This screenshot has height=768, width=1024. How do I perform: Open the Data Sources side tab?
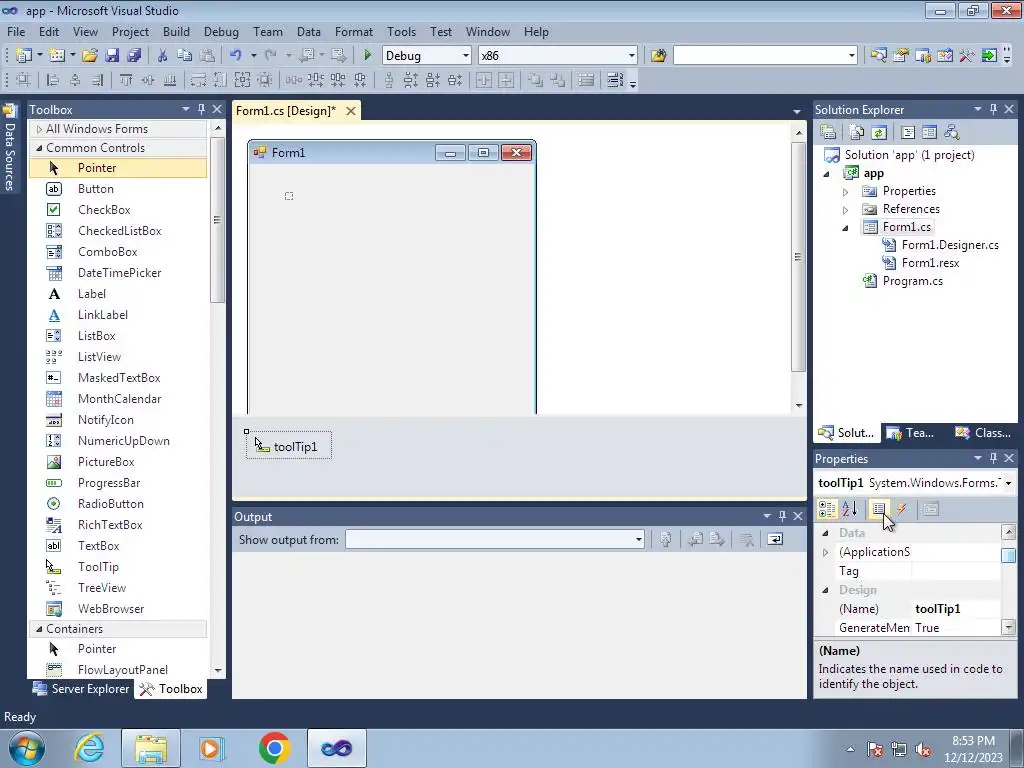pyautogui.click(x=9, y=148)
